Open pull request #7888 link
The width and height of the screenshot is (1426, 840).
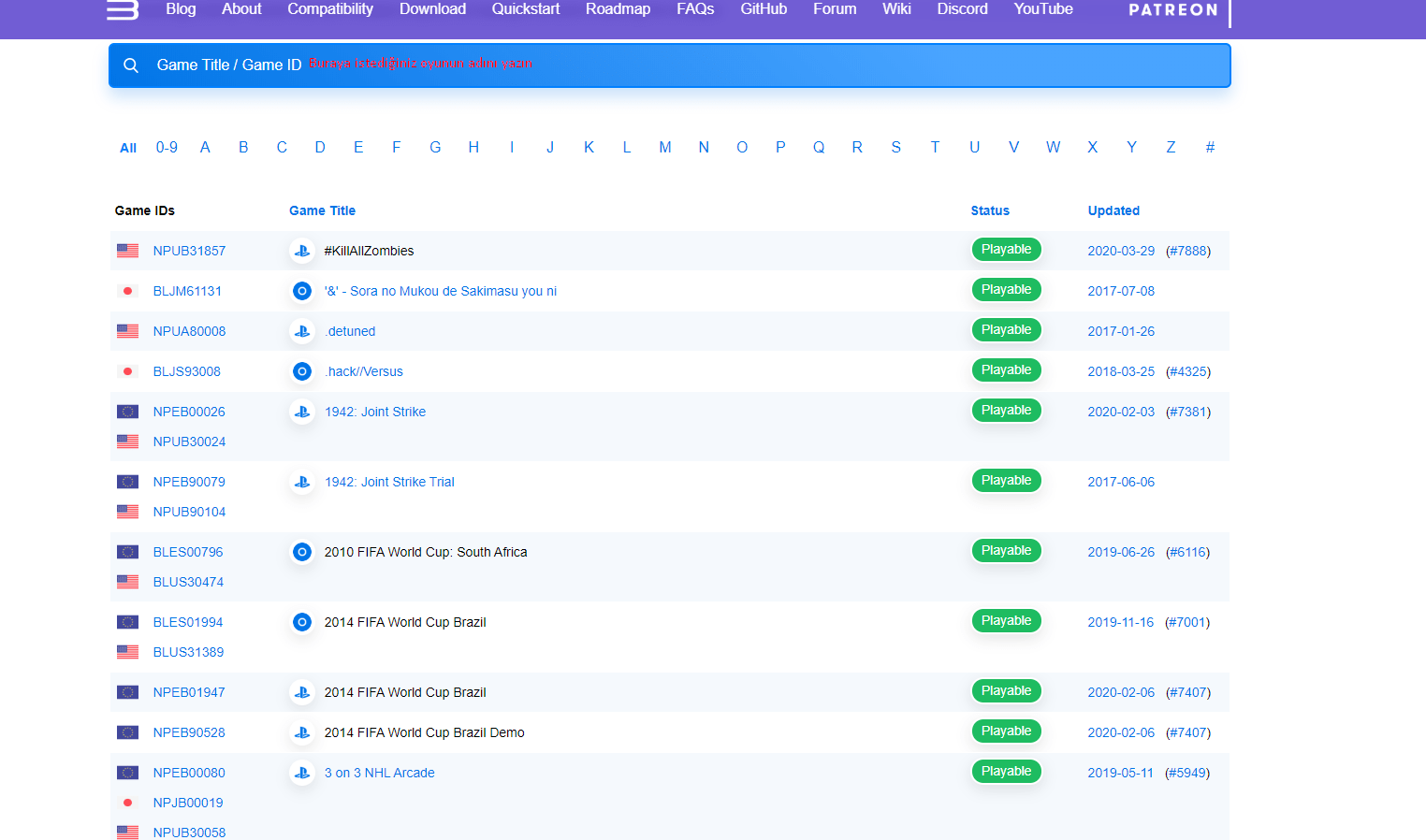point(1188,251)
